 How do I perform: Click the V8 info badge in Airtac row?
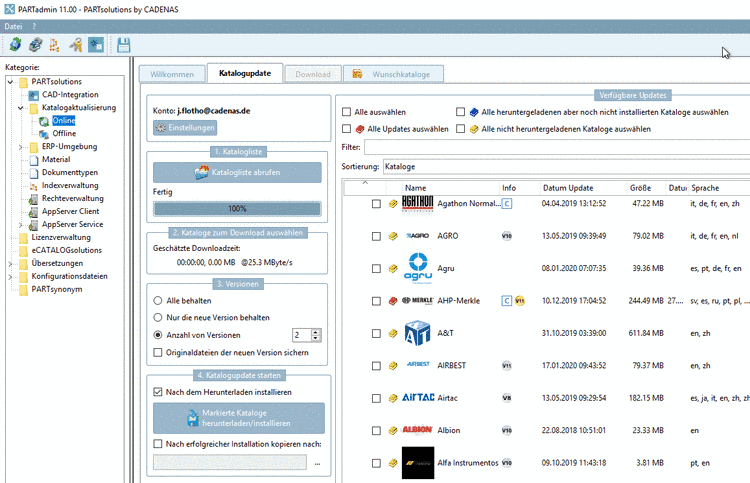pos(507,398)
